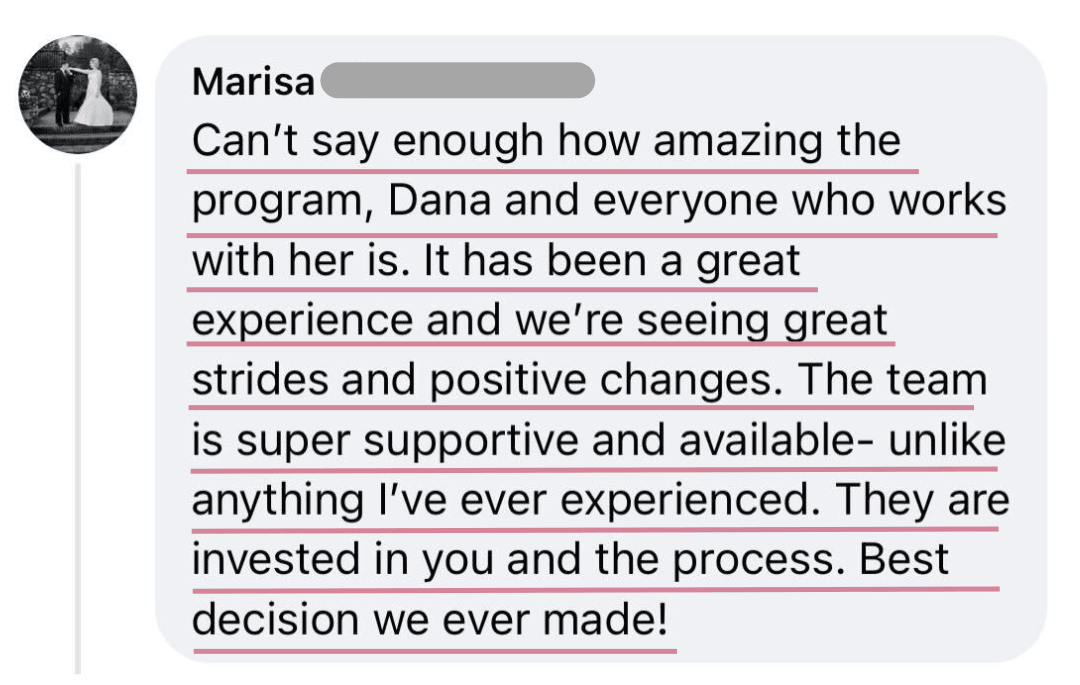Open Marisa's wedding profile picture
This screenshot has width=1080, height=685.
(x=78, y=95)
